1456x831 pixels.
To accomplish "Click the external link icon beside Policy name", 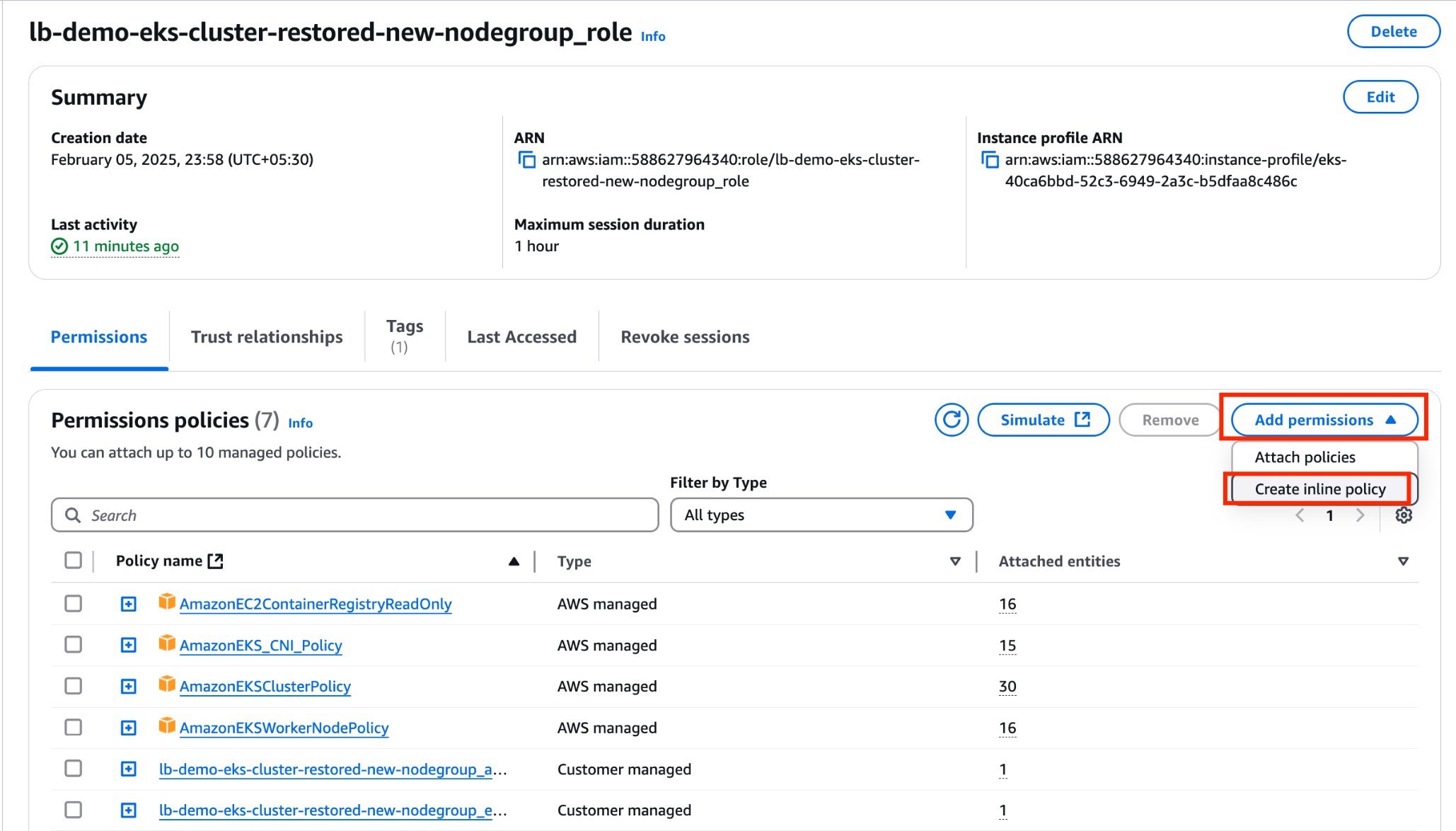I will [216, 561].
